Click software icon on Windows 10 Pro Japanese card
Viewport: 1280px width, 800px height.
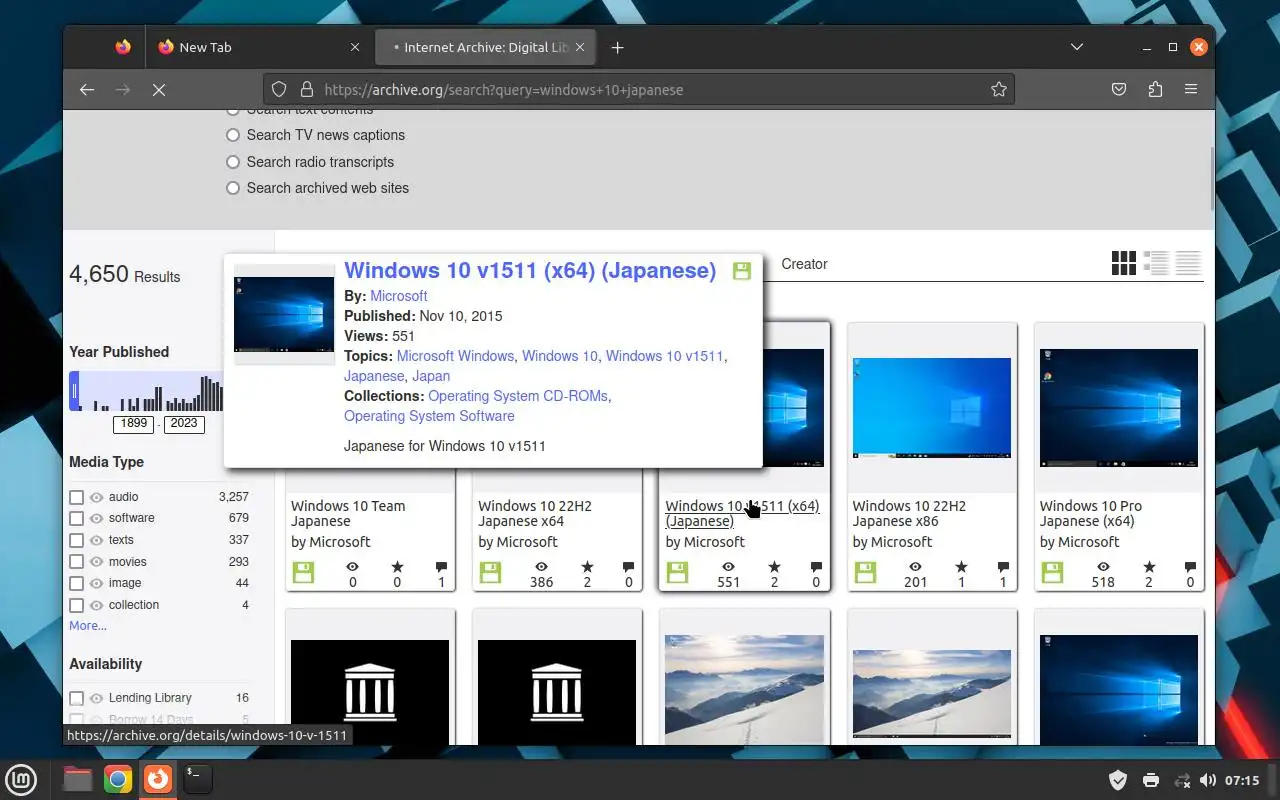pos(1052,573)
